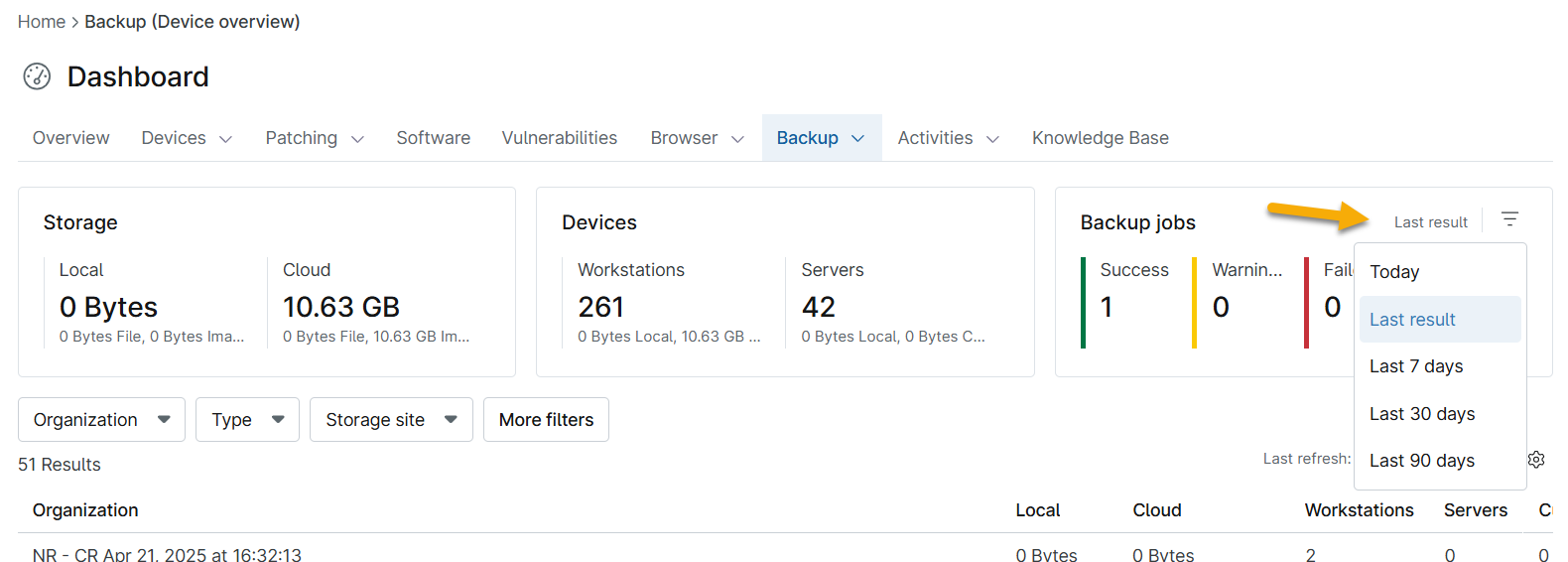
Task: Go to the Software tab
Action: point(433,138)
